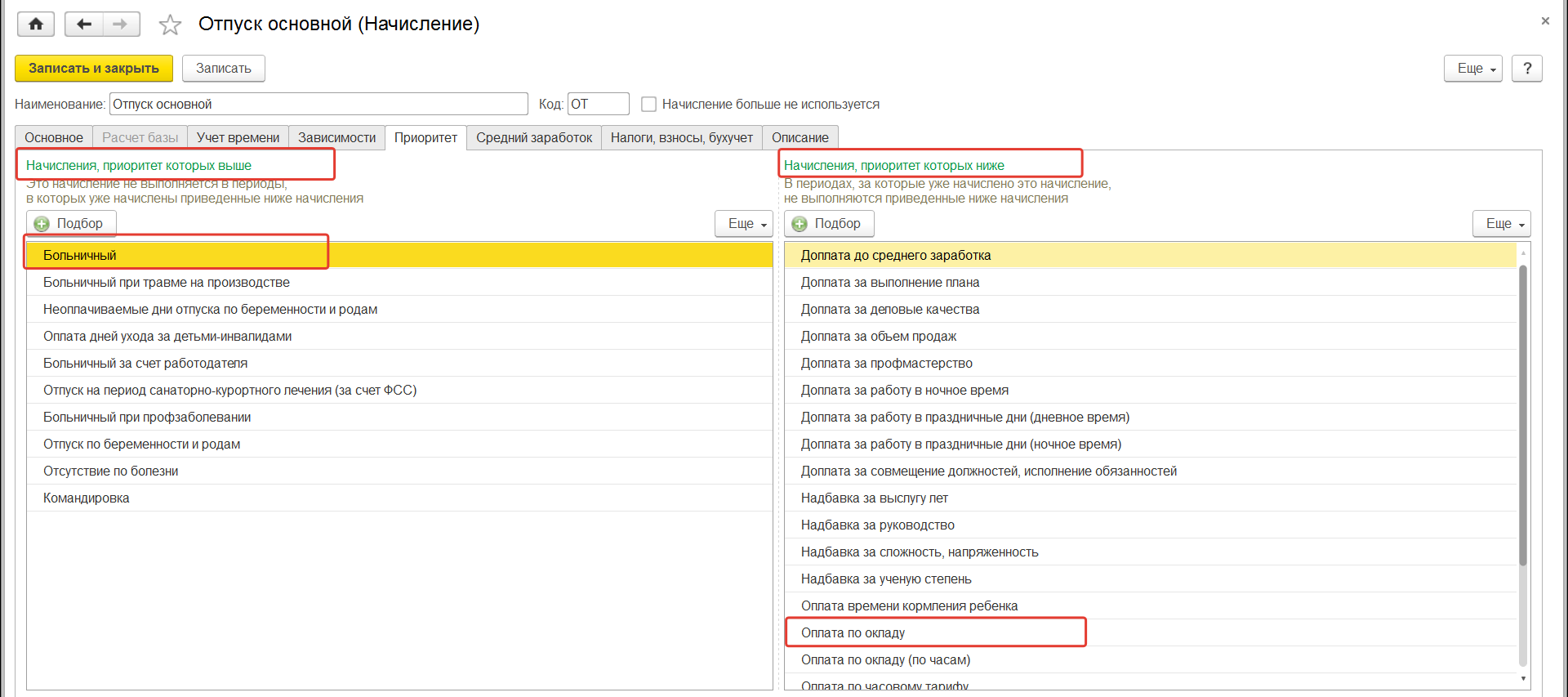Screen dimensions: 1568x697
Task: Go forward with the right arrow
Action: coord(121,25)
